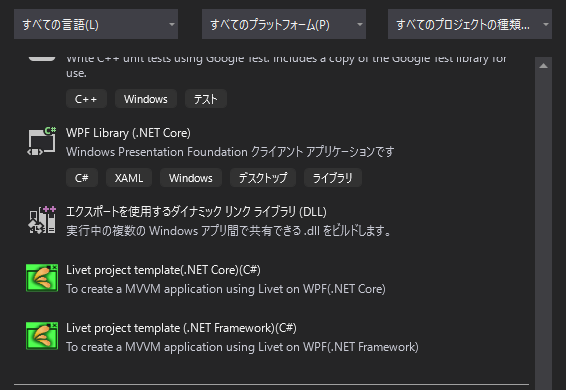Viewport: 566px width, 390px height.
Task: Click the Google Test template icon at top
Action: coord(42,58)
